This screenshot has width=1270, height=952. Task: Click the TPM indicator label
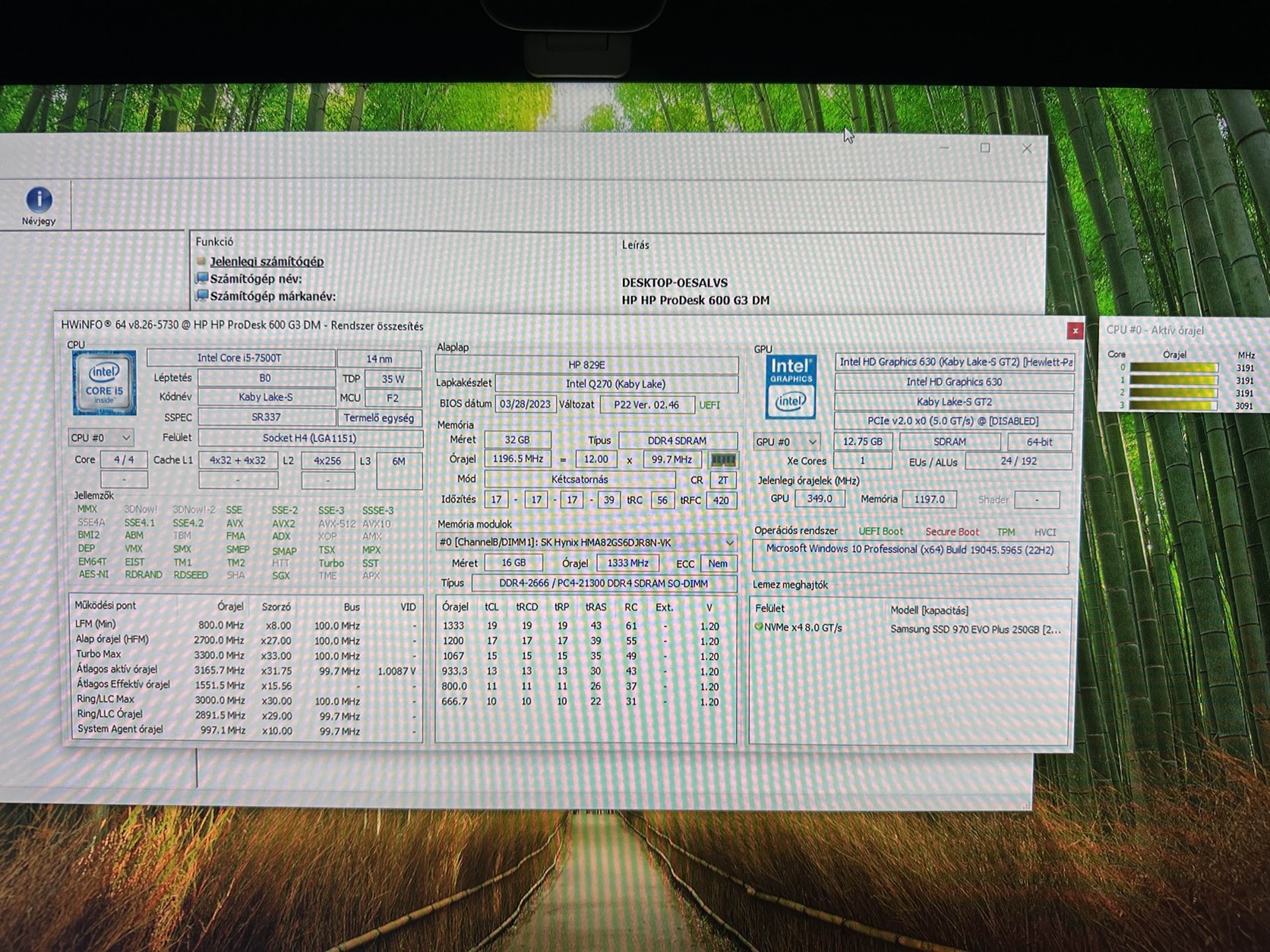pos(1006,532)
